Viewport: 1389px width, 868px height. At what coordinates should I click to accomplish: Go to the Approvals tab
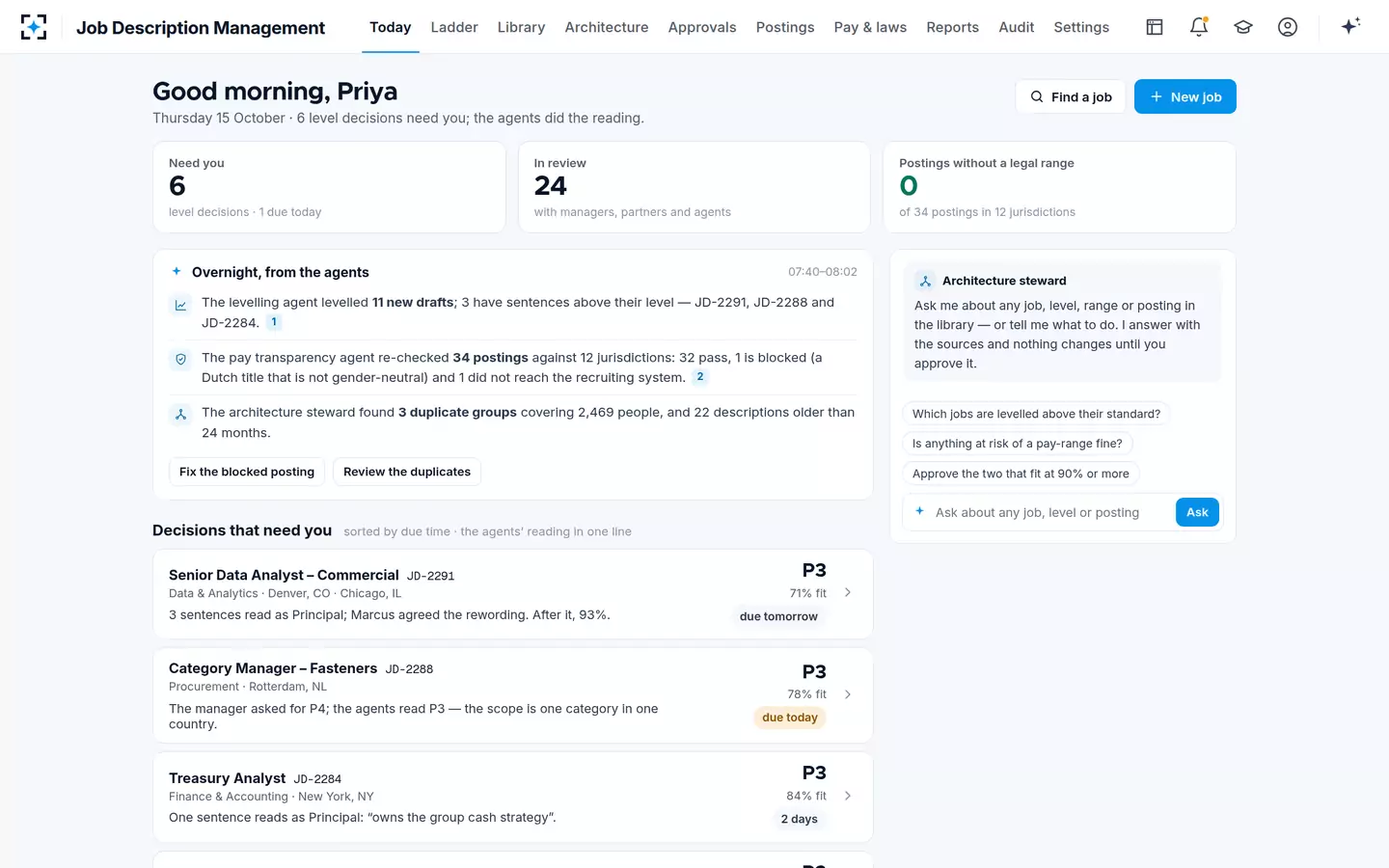pos(702,27)
